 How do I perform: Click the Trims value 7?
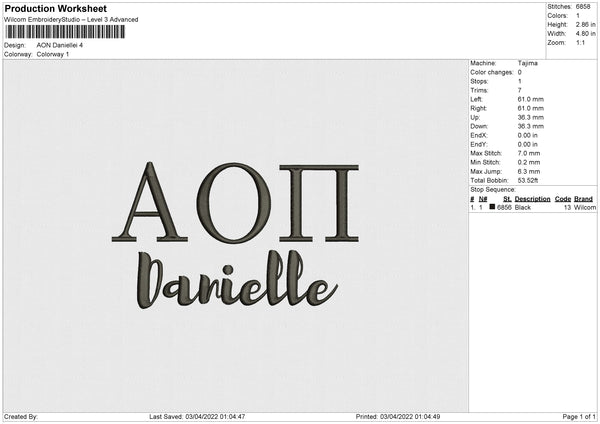pos(520,90)
